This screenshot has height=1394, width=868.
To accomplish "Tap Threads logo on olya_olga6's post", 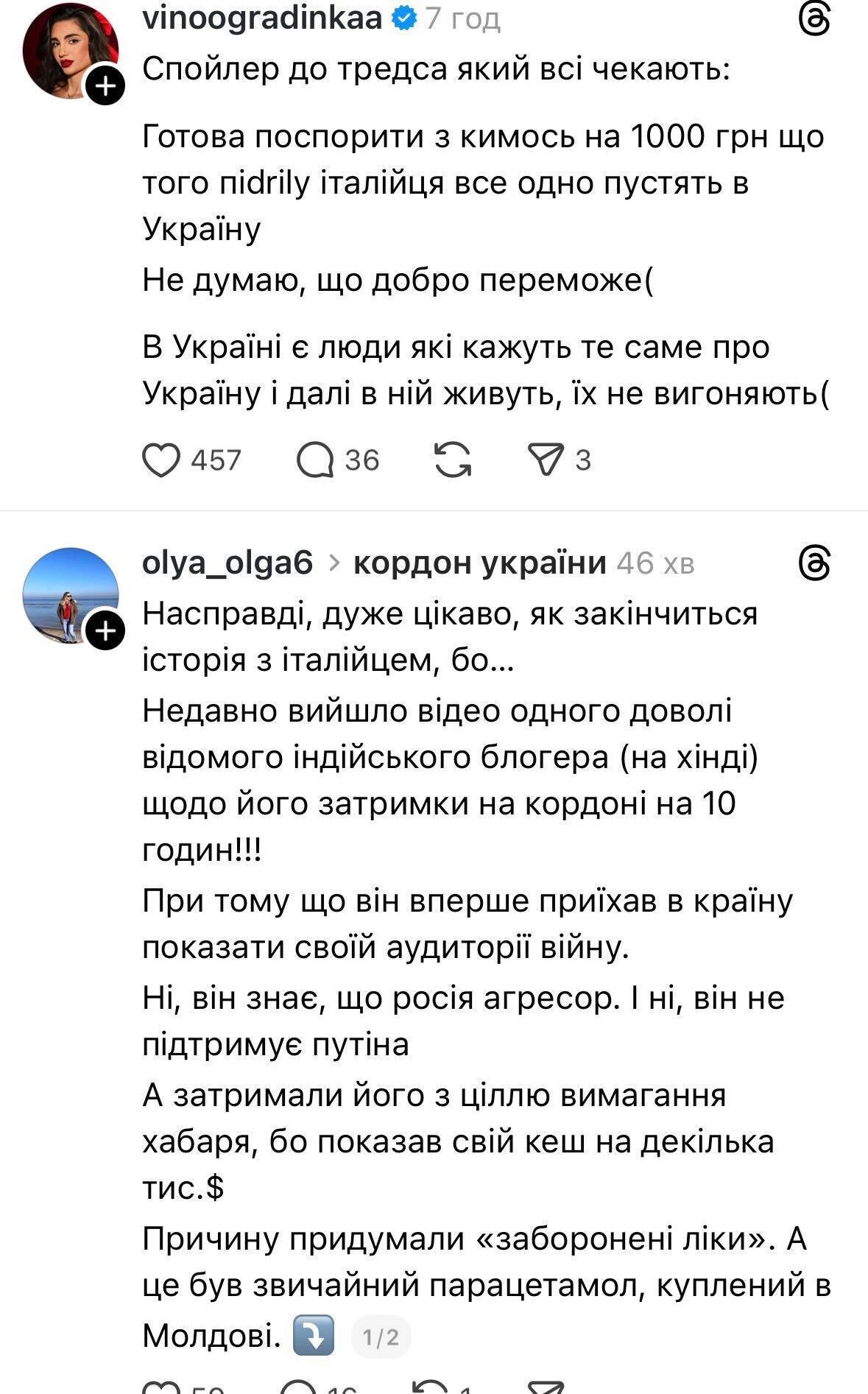I will coord(815,564).
